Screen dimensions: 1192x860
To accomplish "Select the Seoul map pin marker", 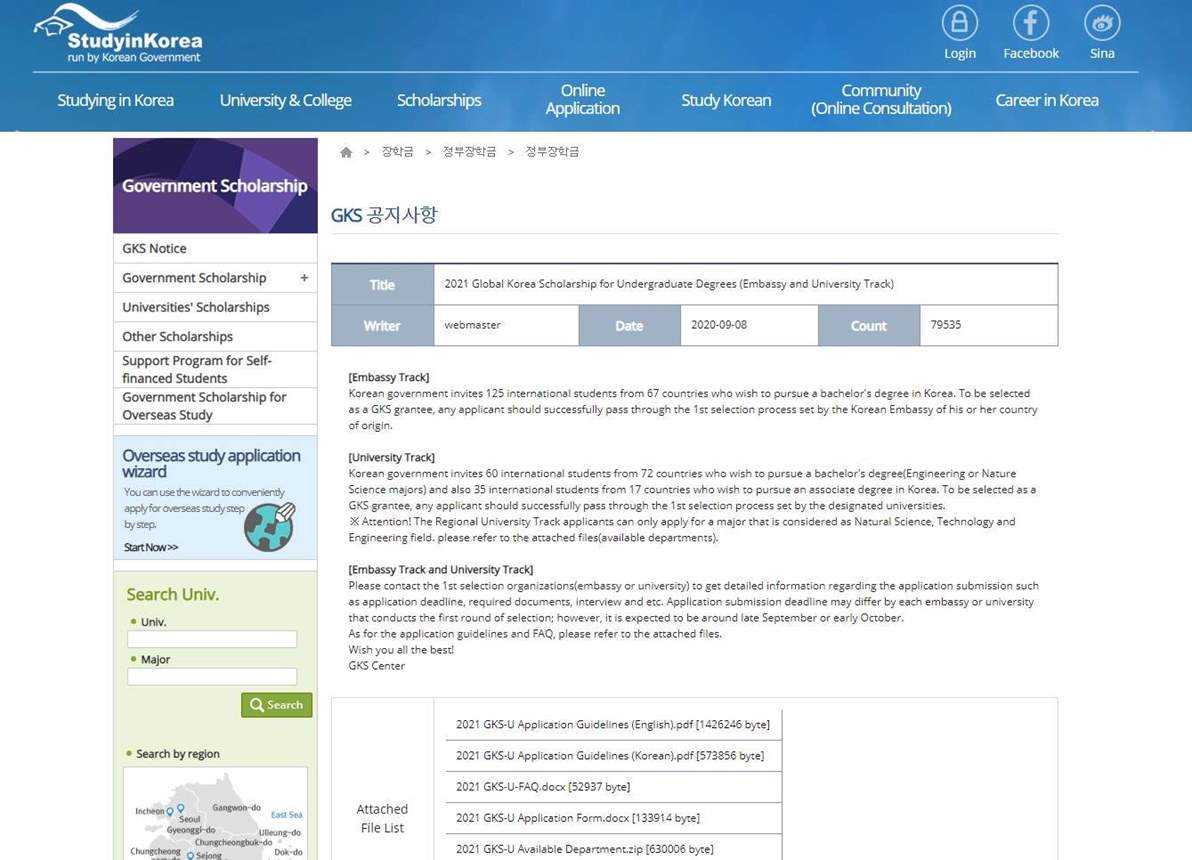I will (181, 808).
